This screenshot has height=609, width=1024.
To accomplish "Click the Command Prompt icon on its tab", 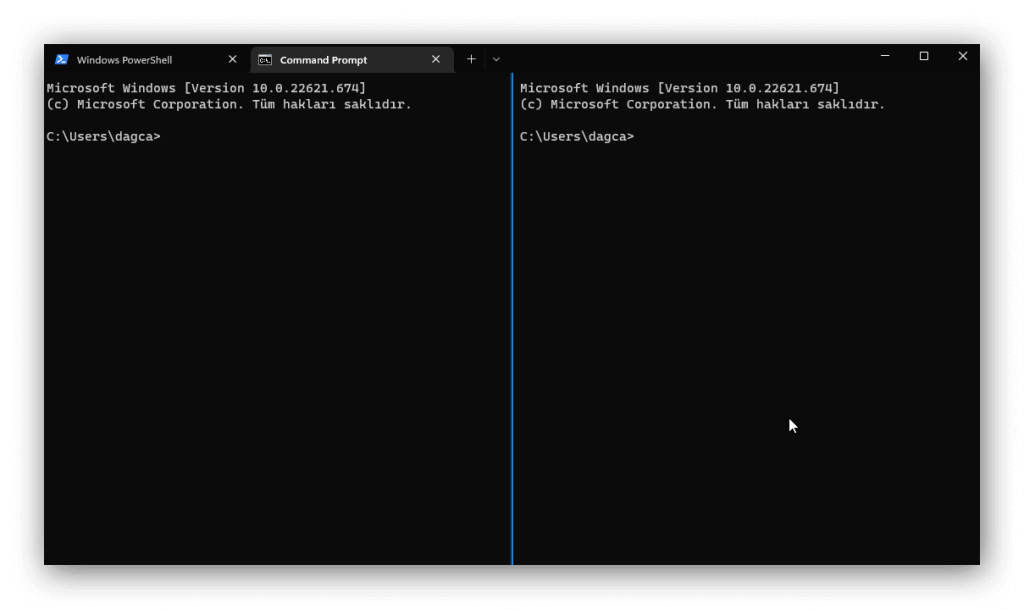I will click(x=265, y=59).
